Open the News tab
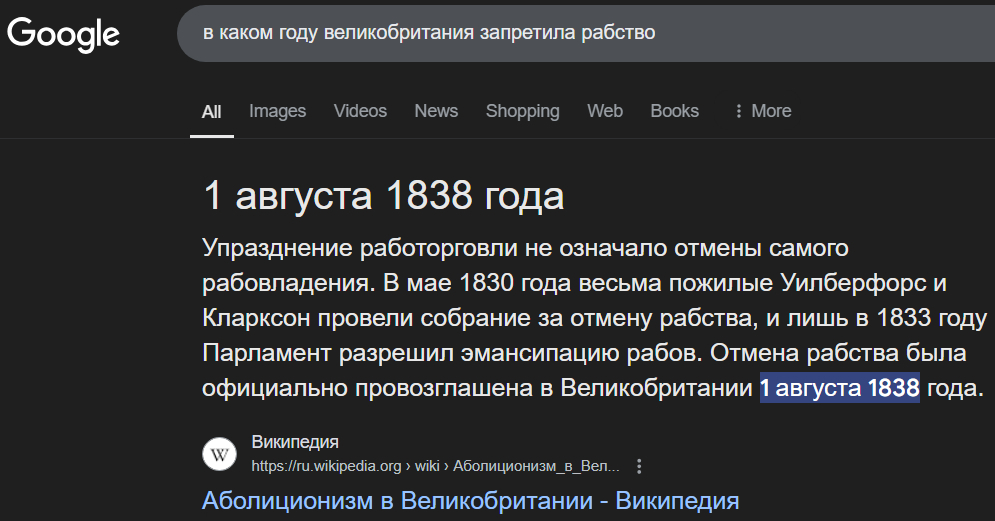Screen dimensions: 995x521 [x=436, y=111]
